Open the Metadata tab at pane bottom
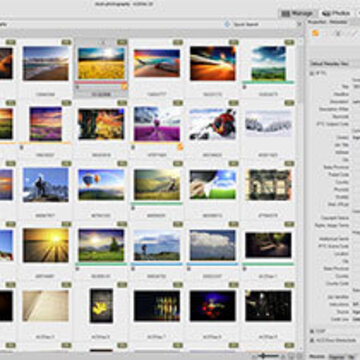The image size is (360, 360). (x=317, y=356)
